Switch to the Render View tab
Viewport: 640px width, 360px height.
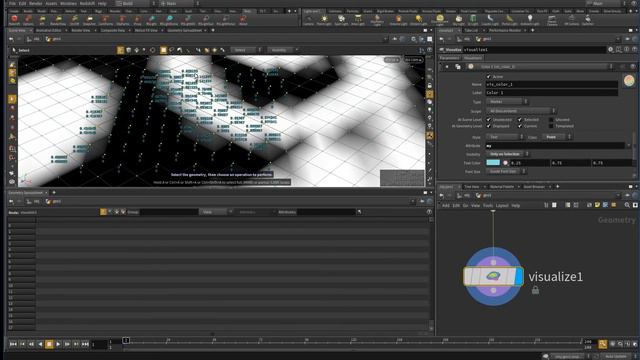pos(80,30)
